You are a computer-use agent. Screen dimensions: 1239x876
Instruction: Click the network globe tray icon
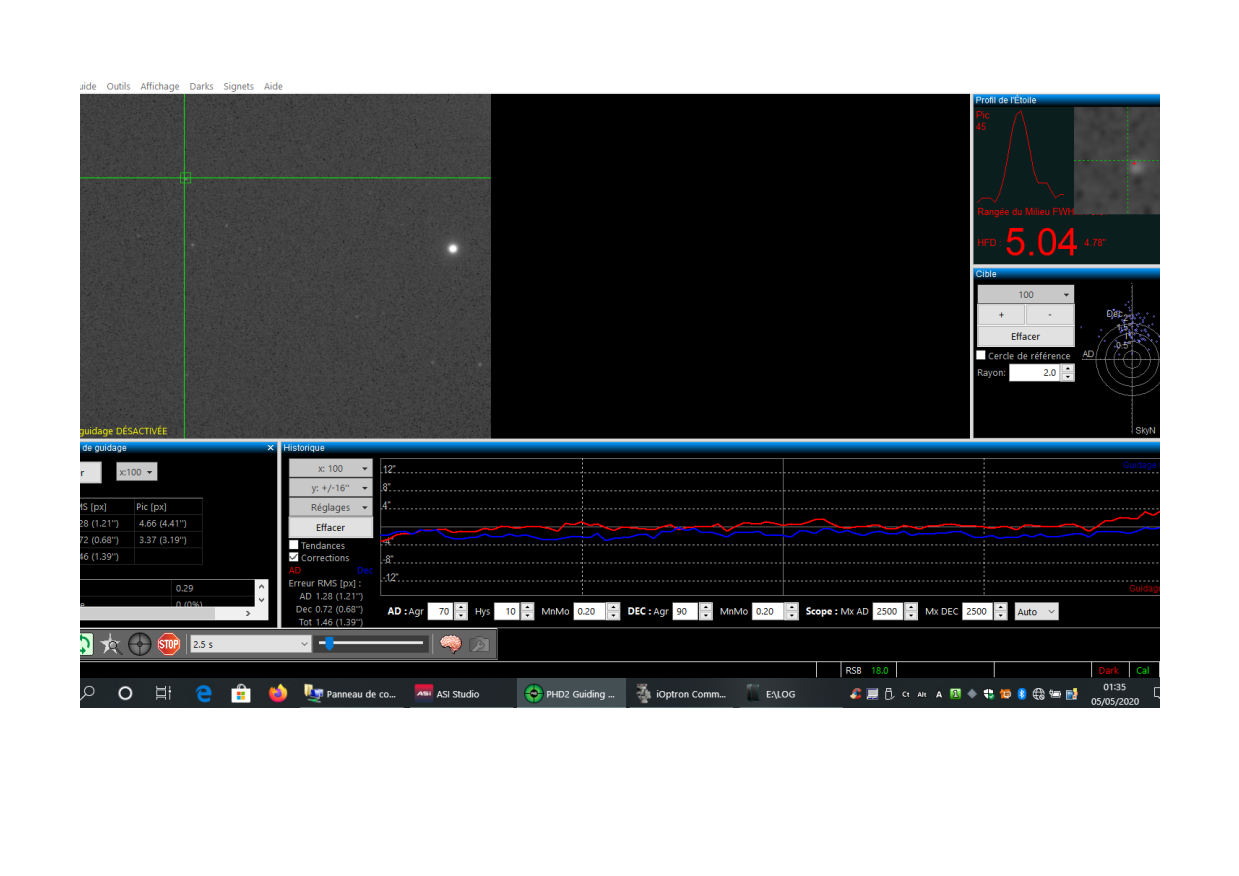pos(1039,694)
